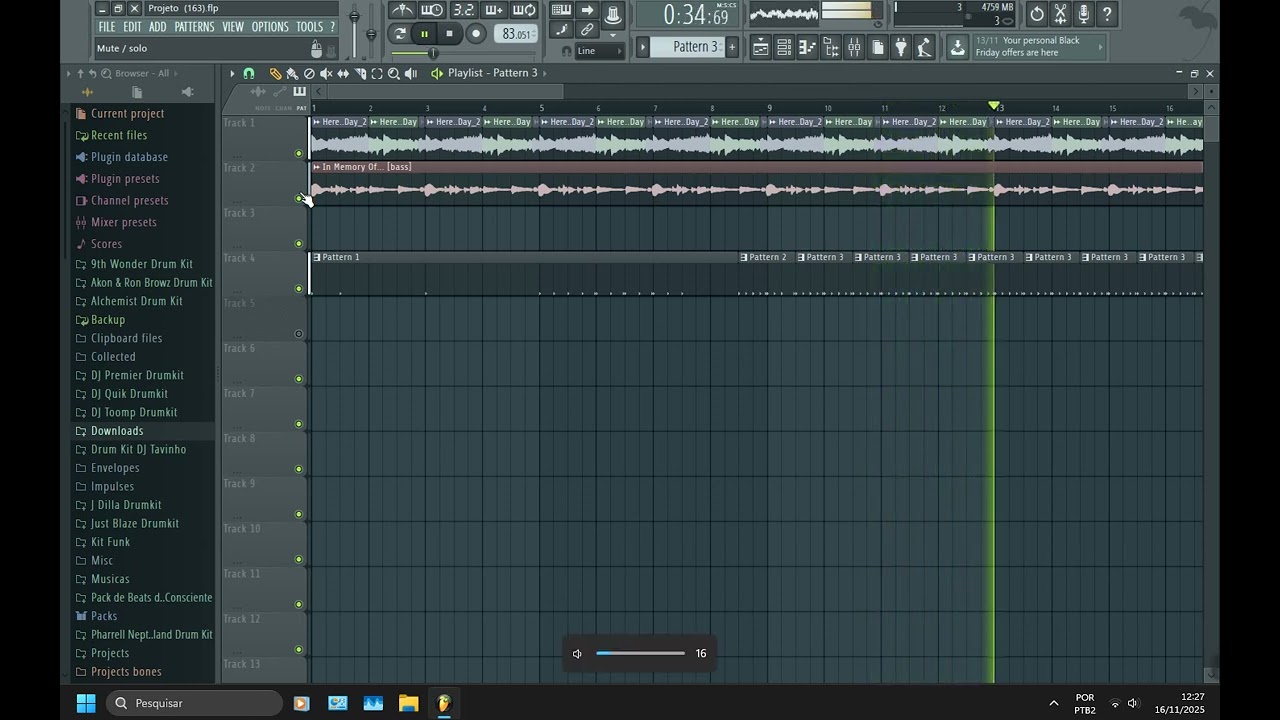This screenshot has width=1280, height=720.
Task: Toggle the metronome button
Action: point(403,11)
